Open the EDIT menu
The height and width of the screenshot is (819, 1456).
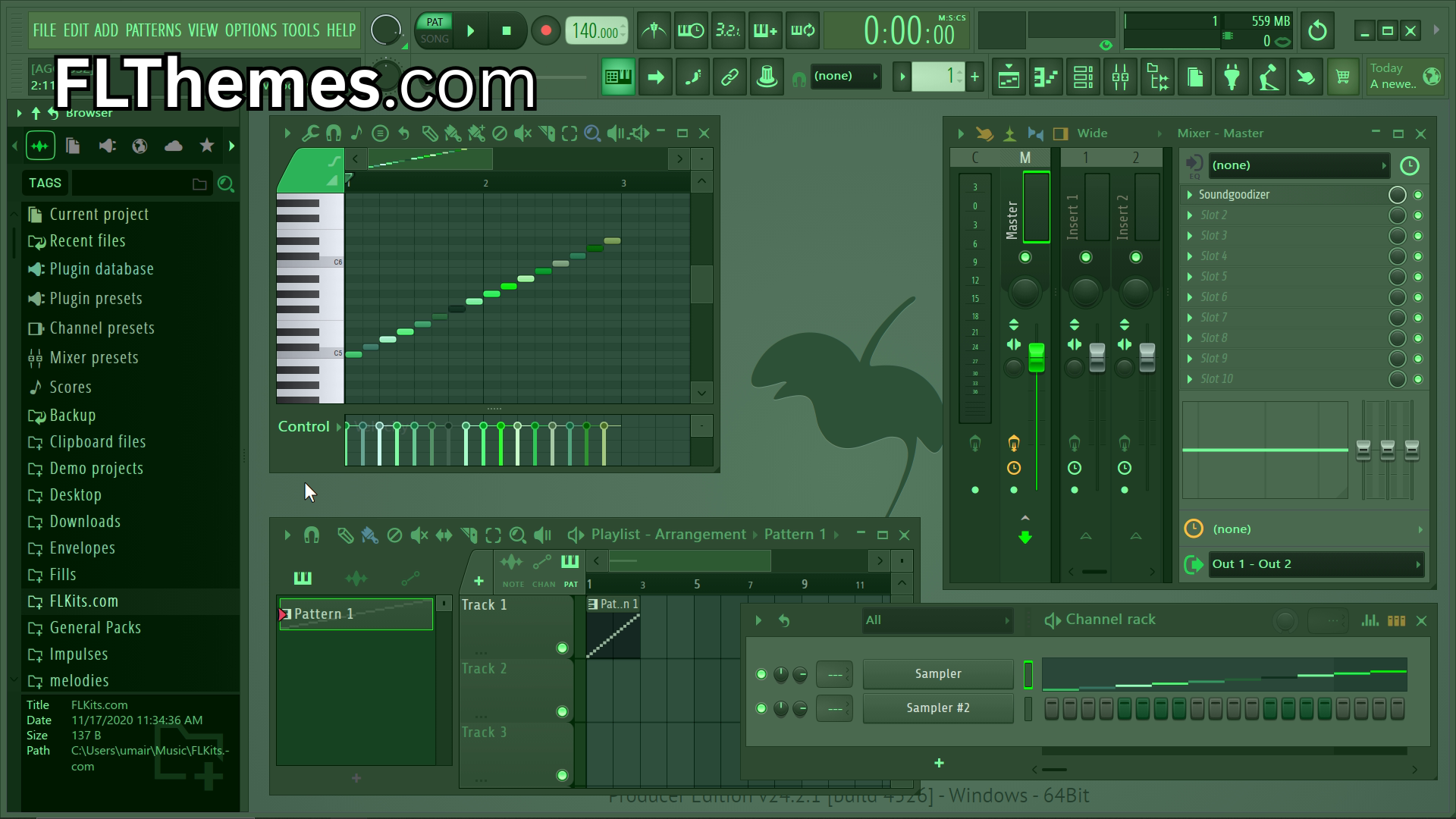76,30
